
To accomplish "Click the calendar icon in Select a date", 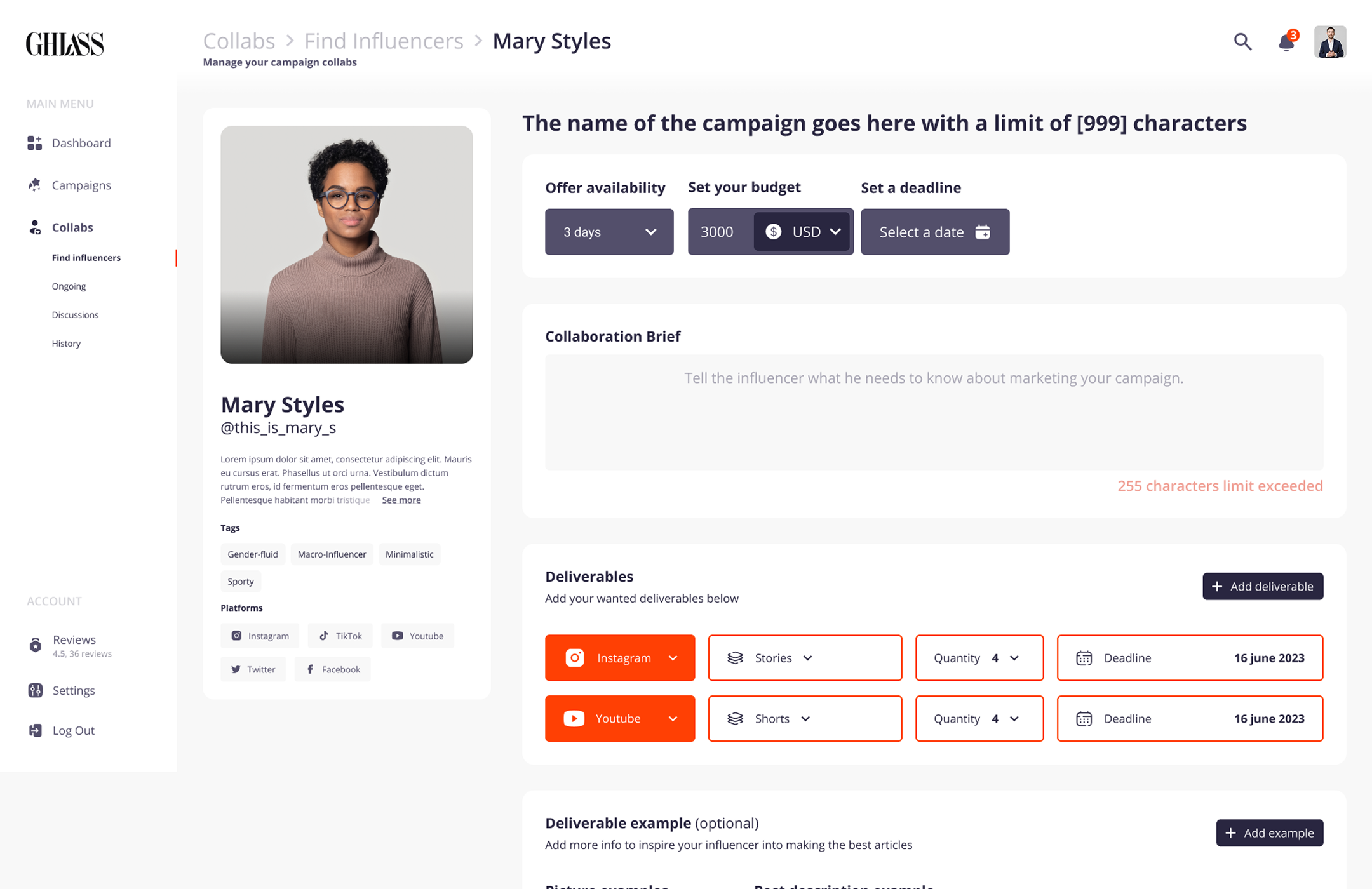I will point(983,232).
